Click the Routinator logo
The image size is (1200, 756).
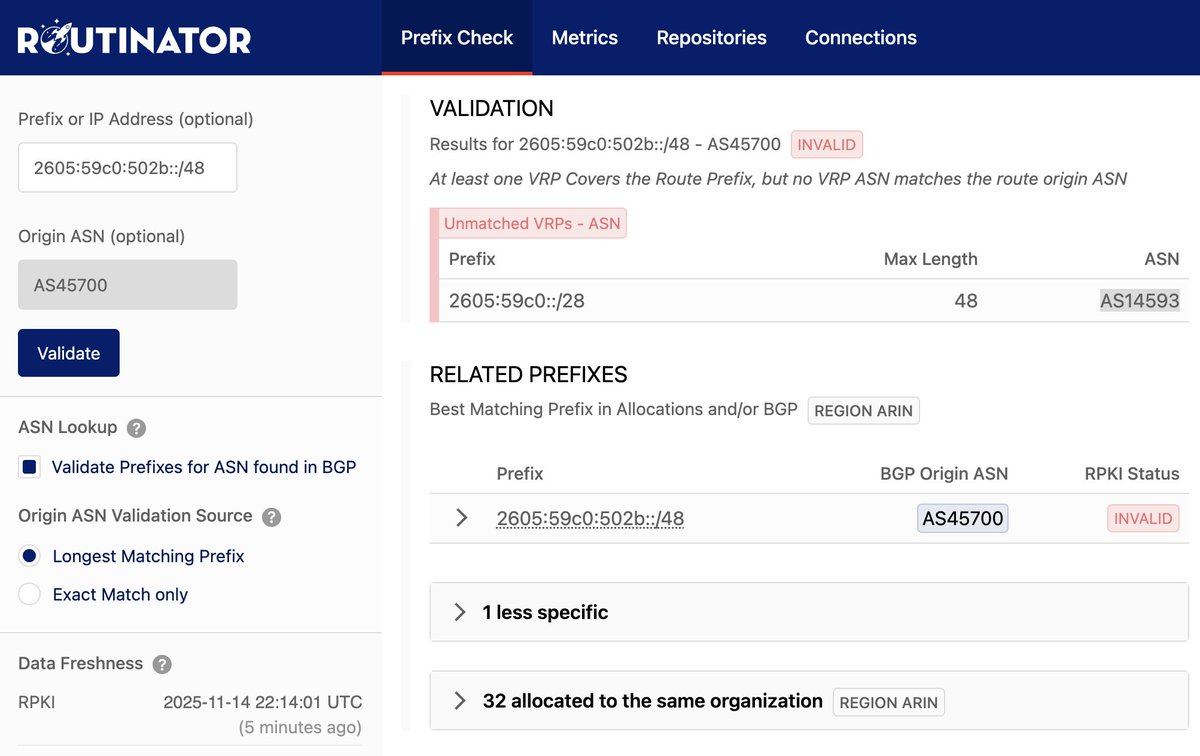[x=135, y=38]
